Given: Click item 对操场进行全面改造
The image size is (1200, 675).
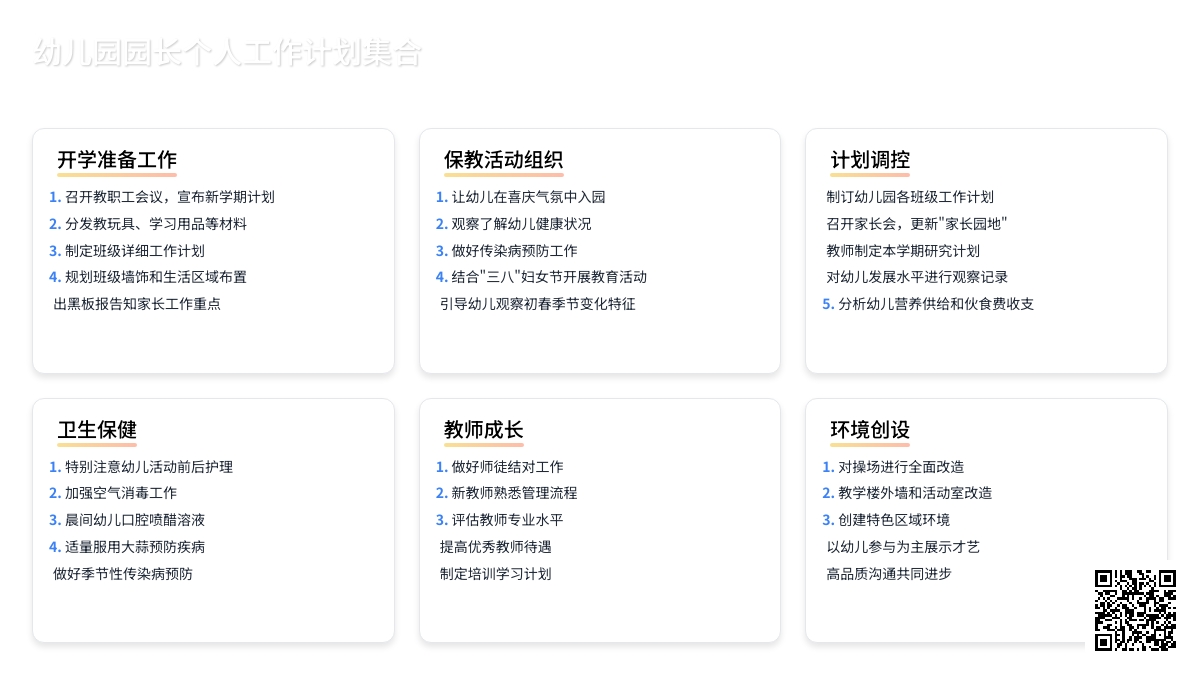Looking at the screenshot, I should [x=901, y=467].
